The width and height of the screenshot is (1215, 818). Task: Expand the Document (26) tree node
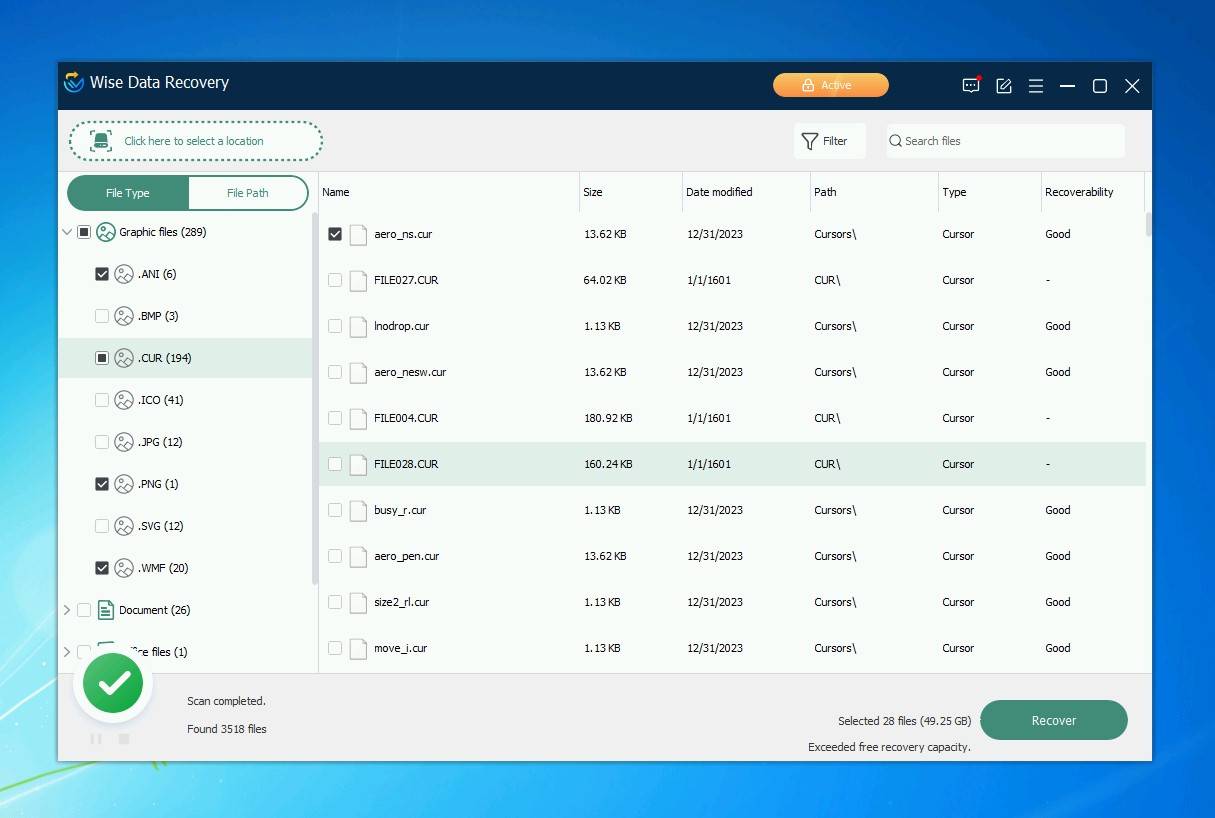pyautogui.click(x=67, y=610)
